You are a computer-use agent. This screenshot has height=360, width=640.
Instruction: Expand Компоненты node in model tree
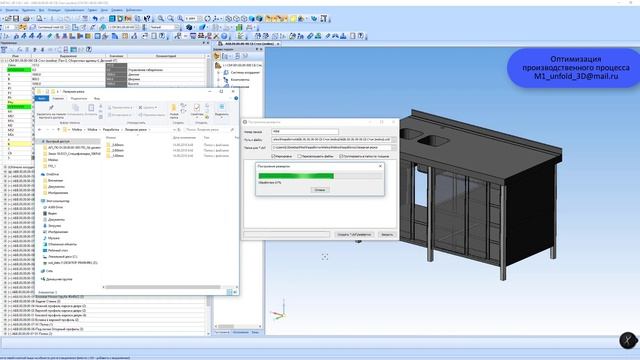pyautogui.click(x=219, y=80)
